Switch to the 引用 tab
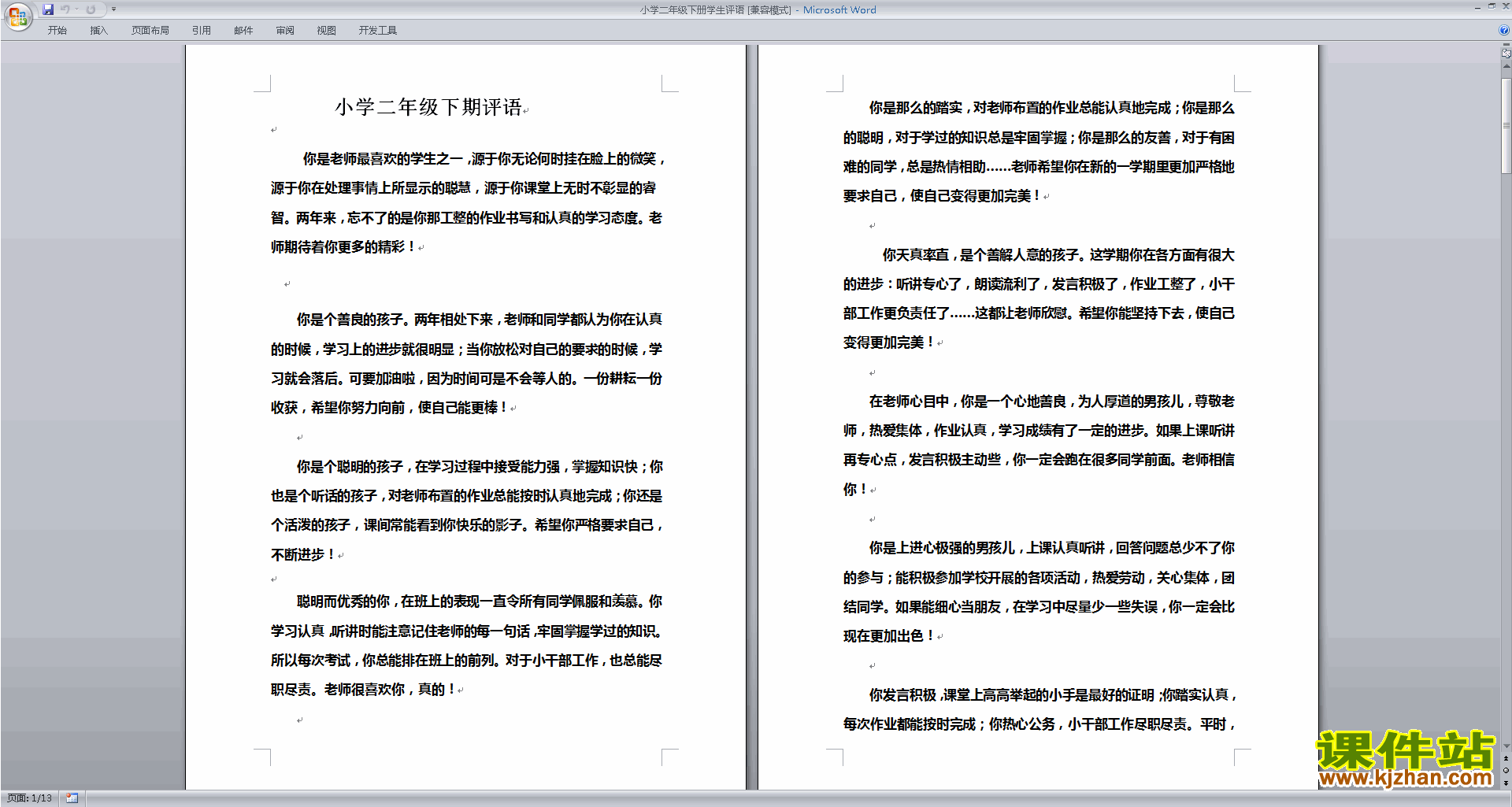1512x807 pixels. (x=202, y=31)
